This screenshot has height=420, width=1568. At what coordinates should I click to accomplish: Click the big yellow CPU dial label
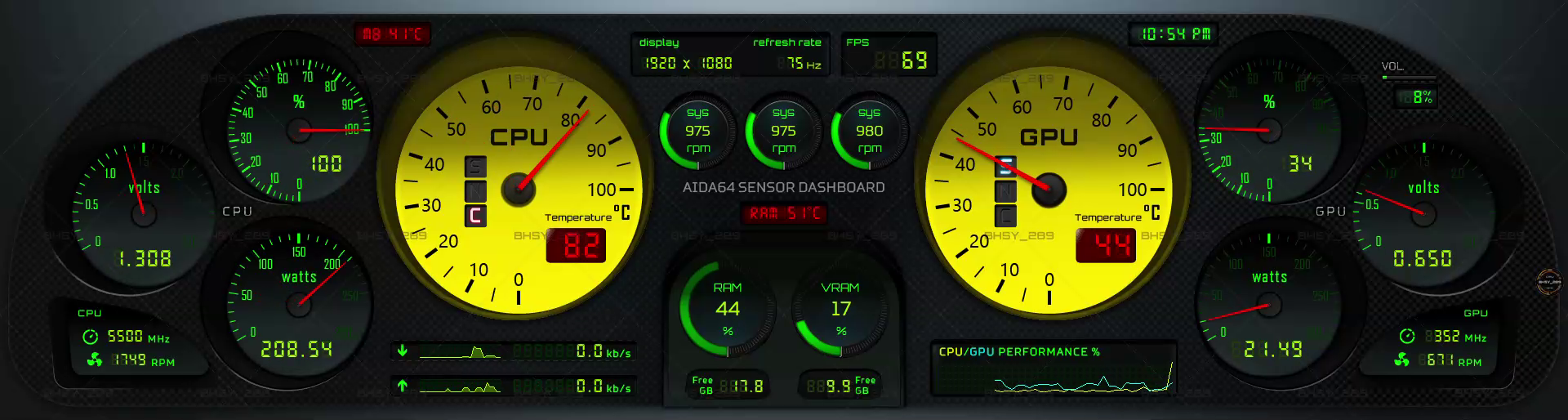519,137
